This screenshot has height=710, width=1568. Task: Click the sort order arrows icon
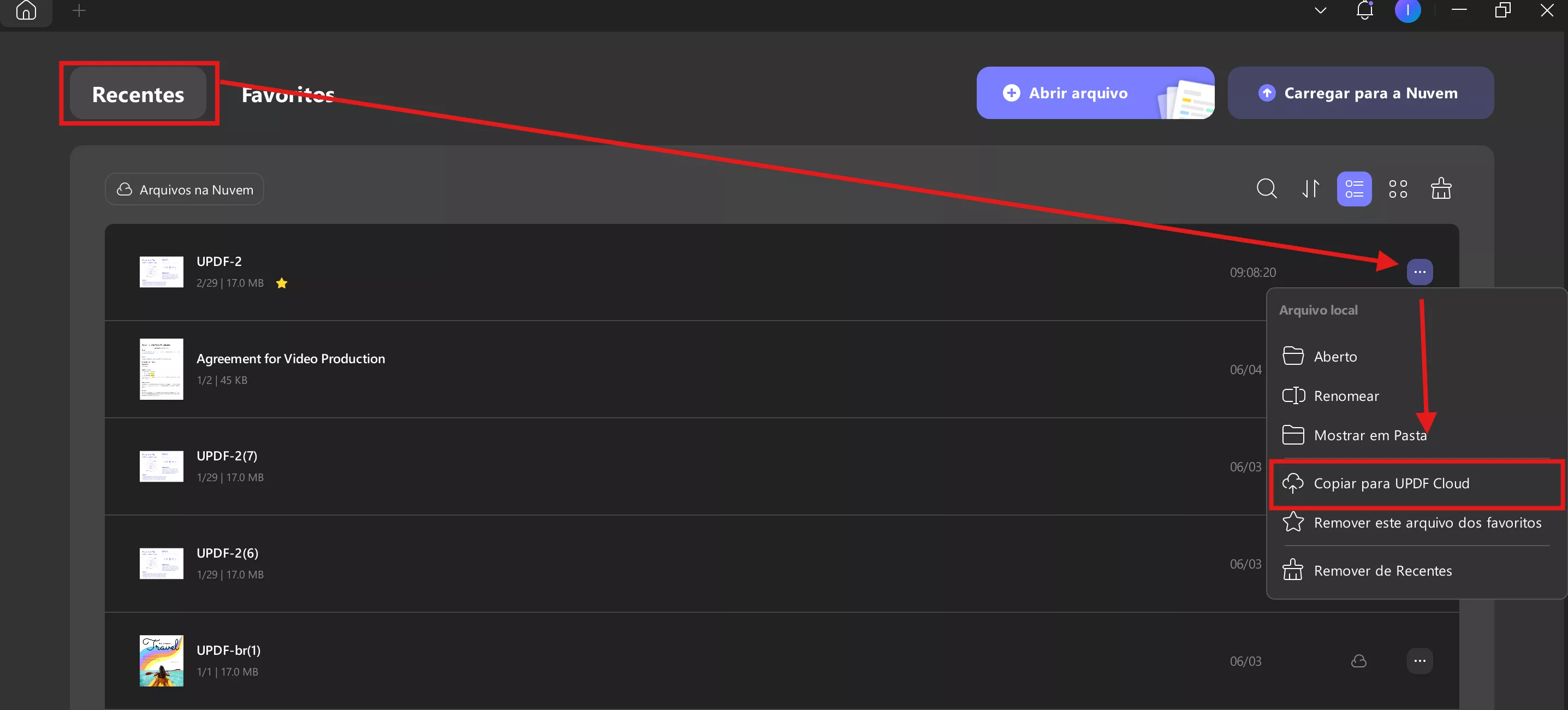tap(1310, 189)
